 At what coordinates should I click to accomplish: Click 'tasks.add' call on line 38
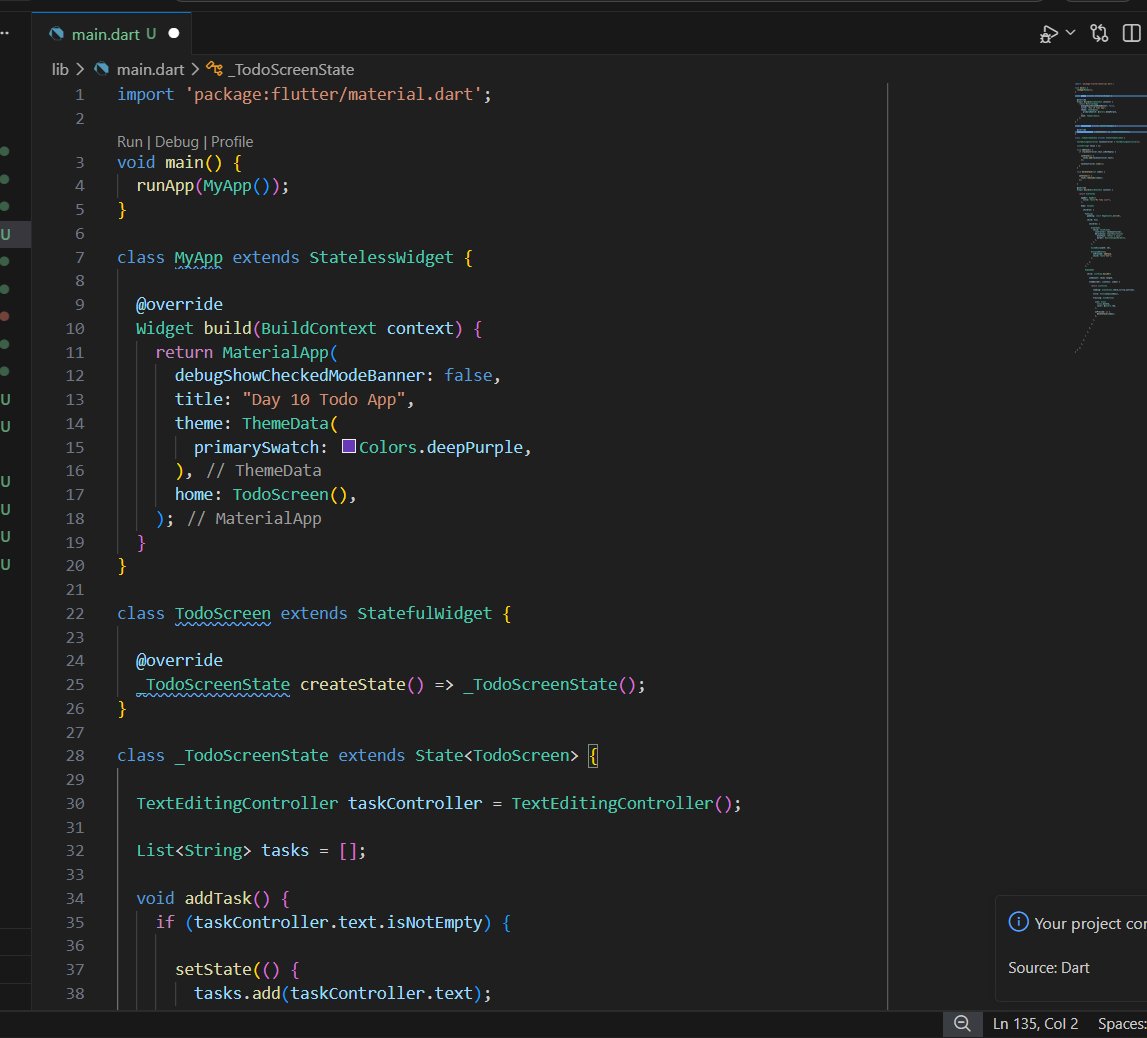pyautogui.click(x=237, y=993)
